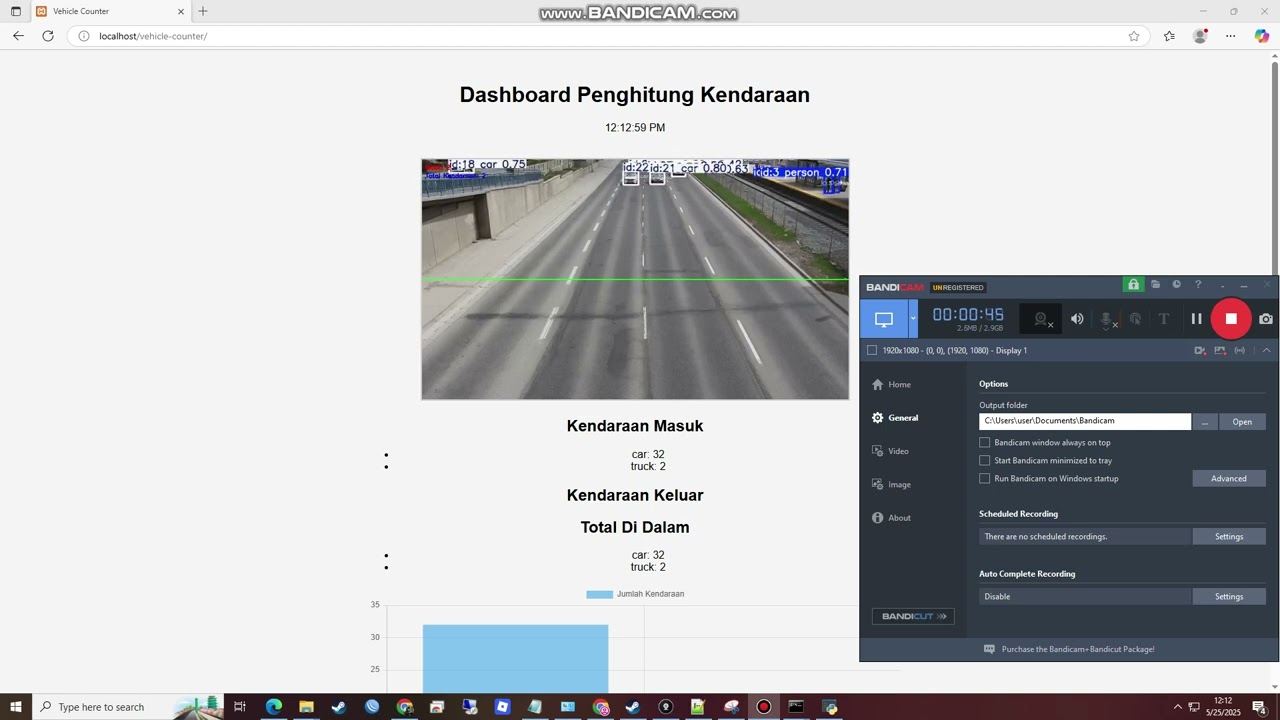Open Task View in the taskbar
The width and height of the screenshot is (1280, 720).
pyautogui.click(x=240, y=707)
